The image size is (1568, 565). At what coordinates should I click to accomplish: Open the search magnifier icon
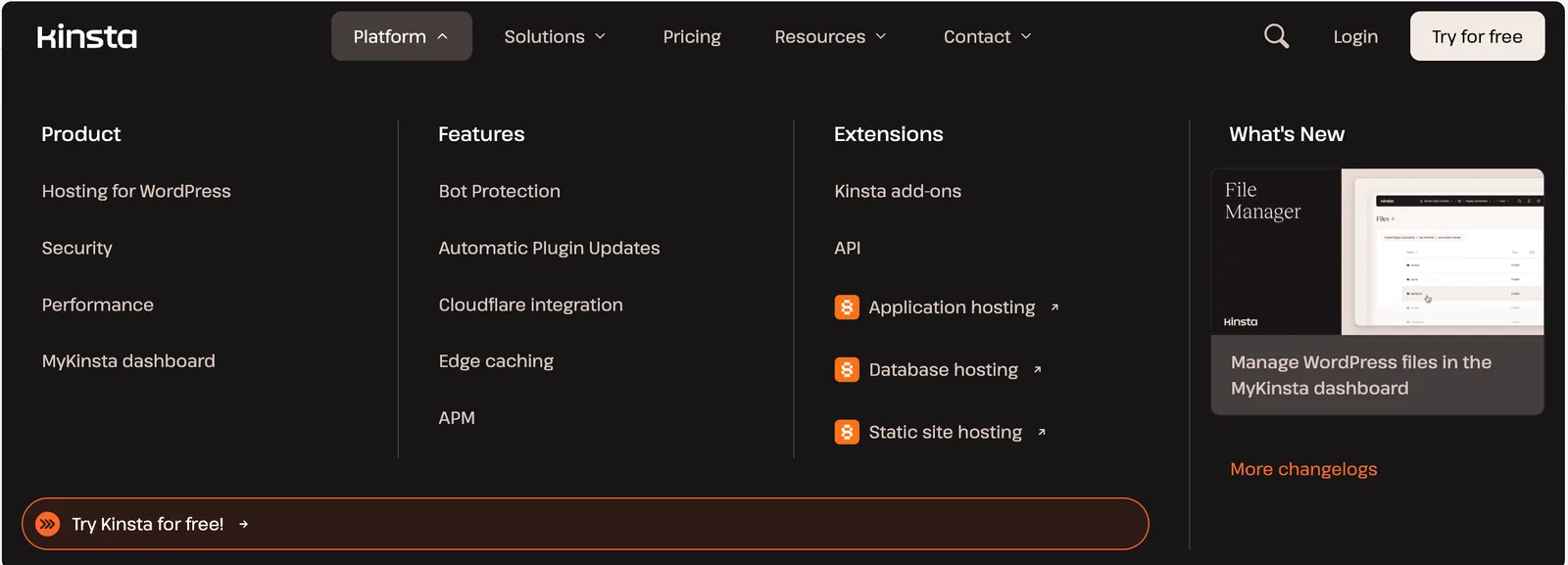pyautogui.click(x=1276, y=36)
